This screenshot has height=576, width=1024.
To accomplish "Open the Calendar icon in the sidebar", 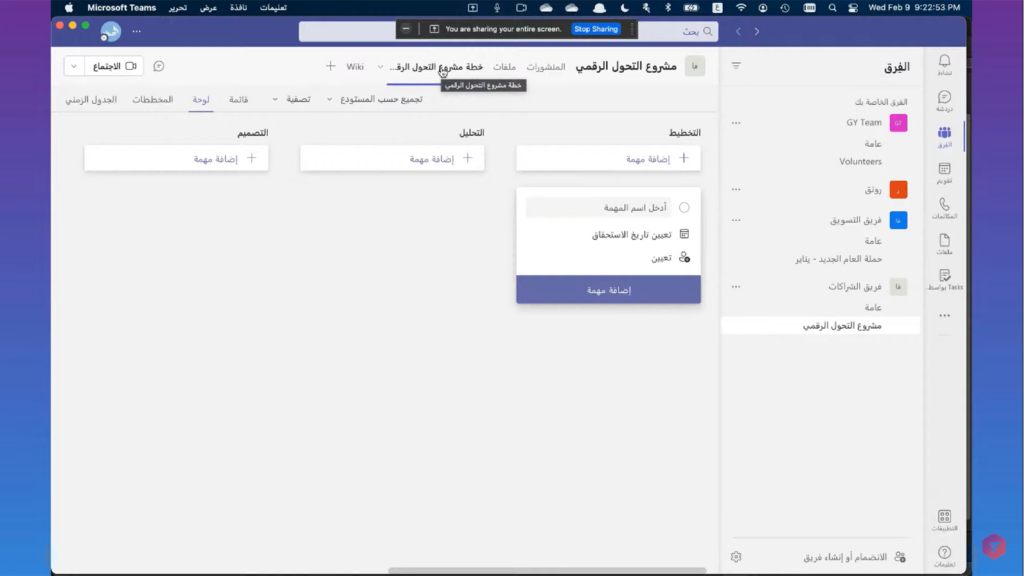I will (944, 172).
